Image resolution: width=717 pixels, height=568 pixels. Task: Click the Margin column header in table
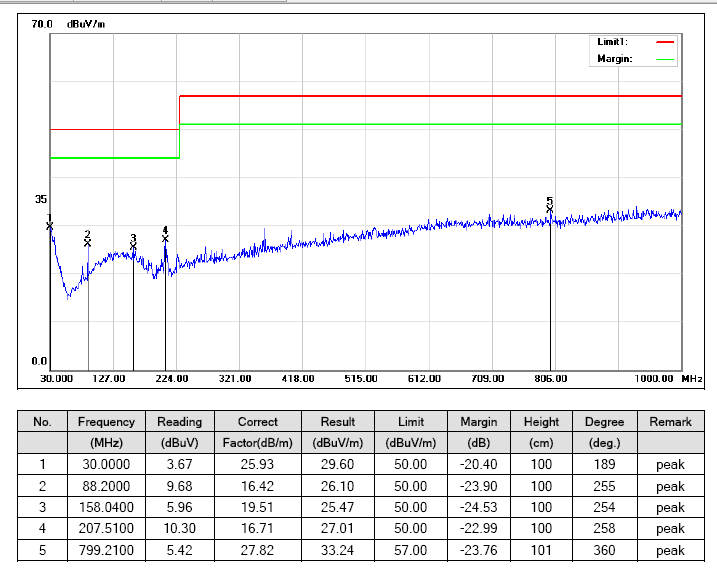(478, 422)
